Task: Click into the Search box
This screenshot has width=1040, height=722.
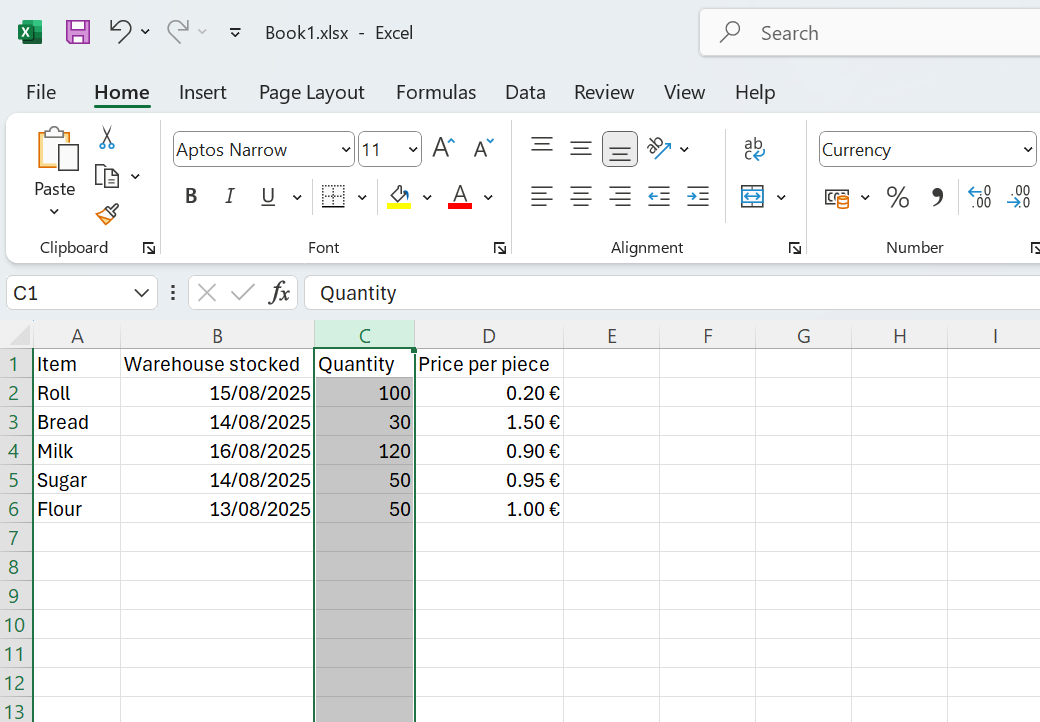Action: pyautogui.click(x=870, y=32)
